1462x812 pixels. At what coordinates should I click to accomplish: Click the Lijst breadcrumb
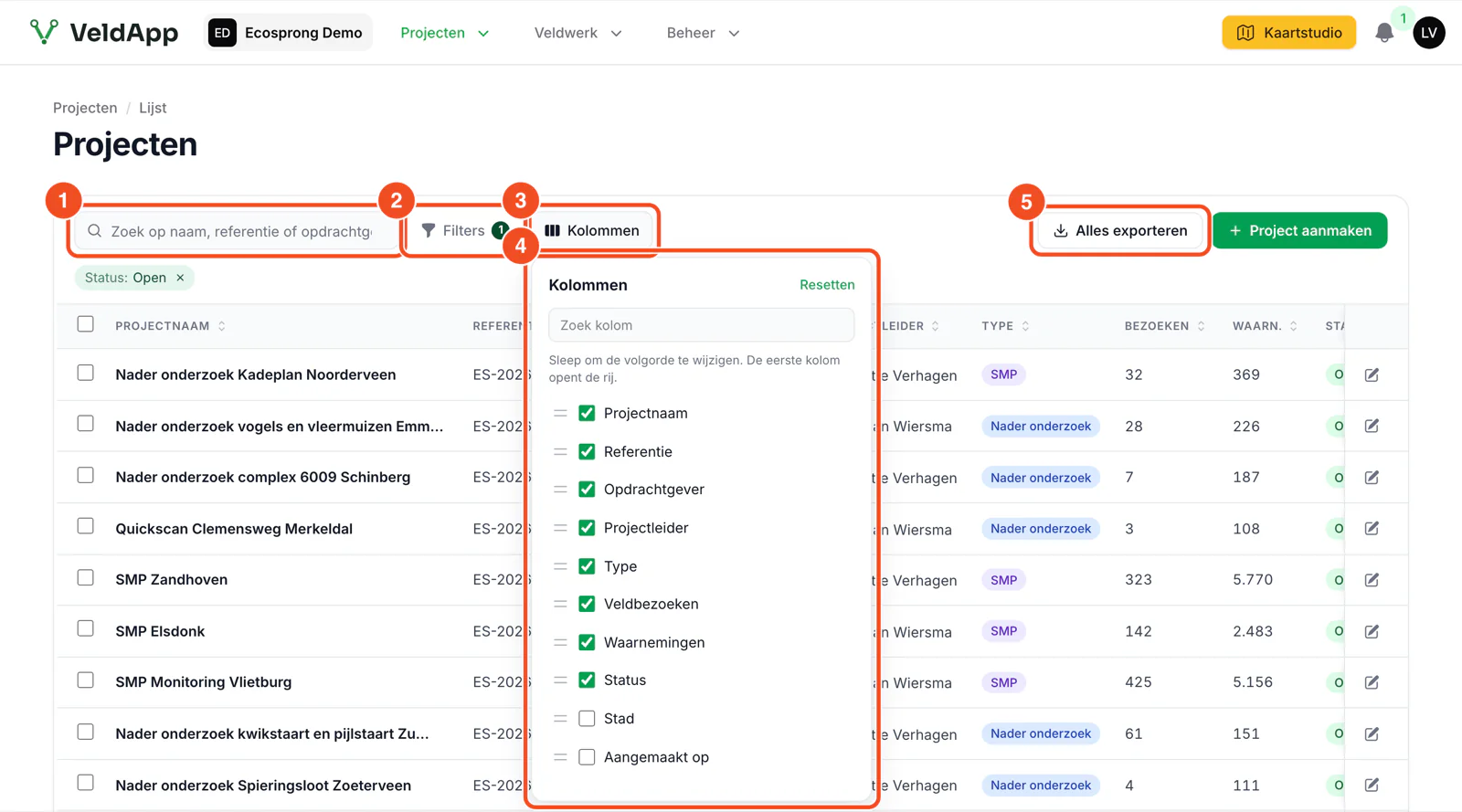click(x=153, y=108)
